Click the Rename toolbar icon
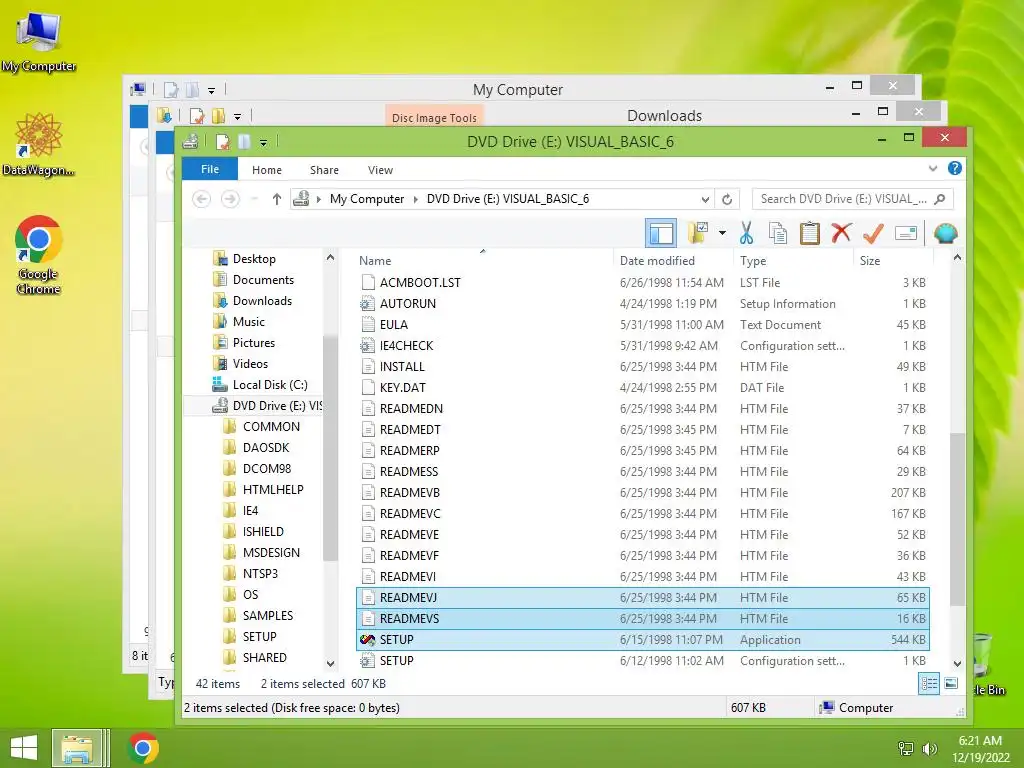1024x768 pixels. pos(906,233)
